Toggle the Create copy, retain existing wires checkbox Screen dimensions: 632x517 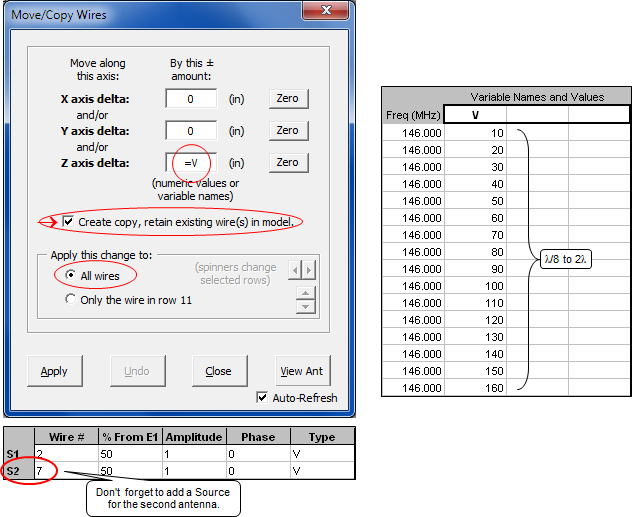tap(68, 221)
